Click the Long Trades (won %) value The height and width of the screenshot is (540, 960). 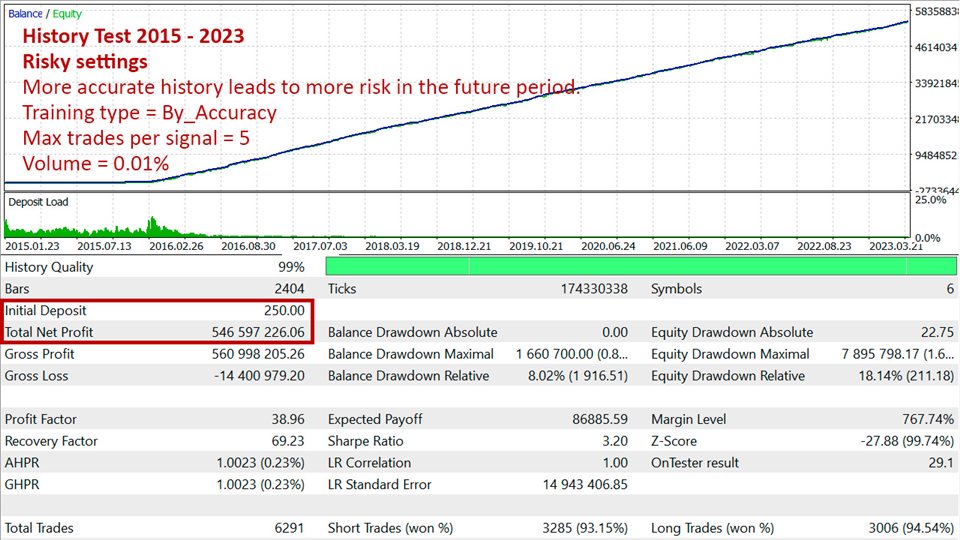(x=904, y=528)
